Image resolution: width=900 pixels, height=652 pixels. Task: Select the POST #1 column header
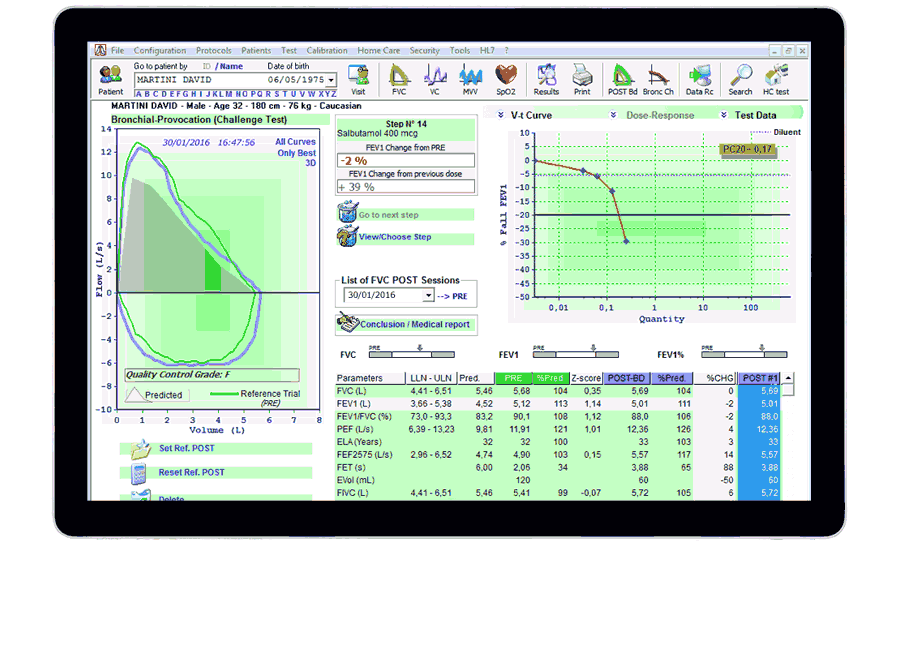761,378
